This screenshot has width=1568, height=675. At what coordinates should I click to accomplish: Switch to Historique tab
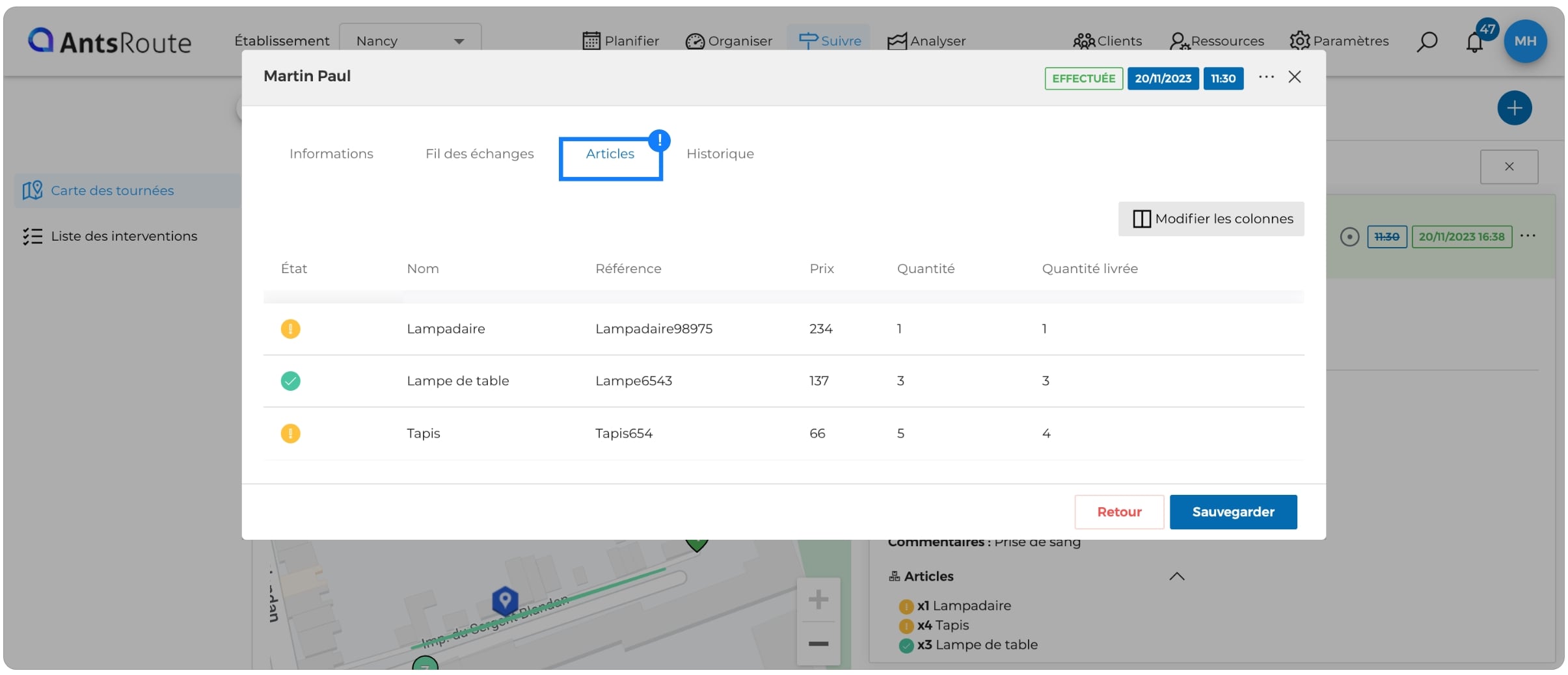pos(720,153)
